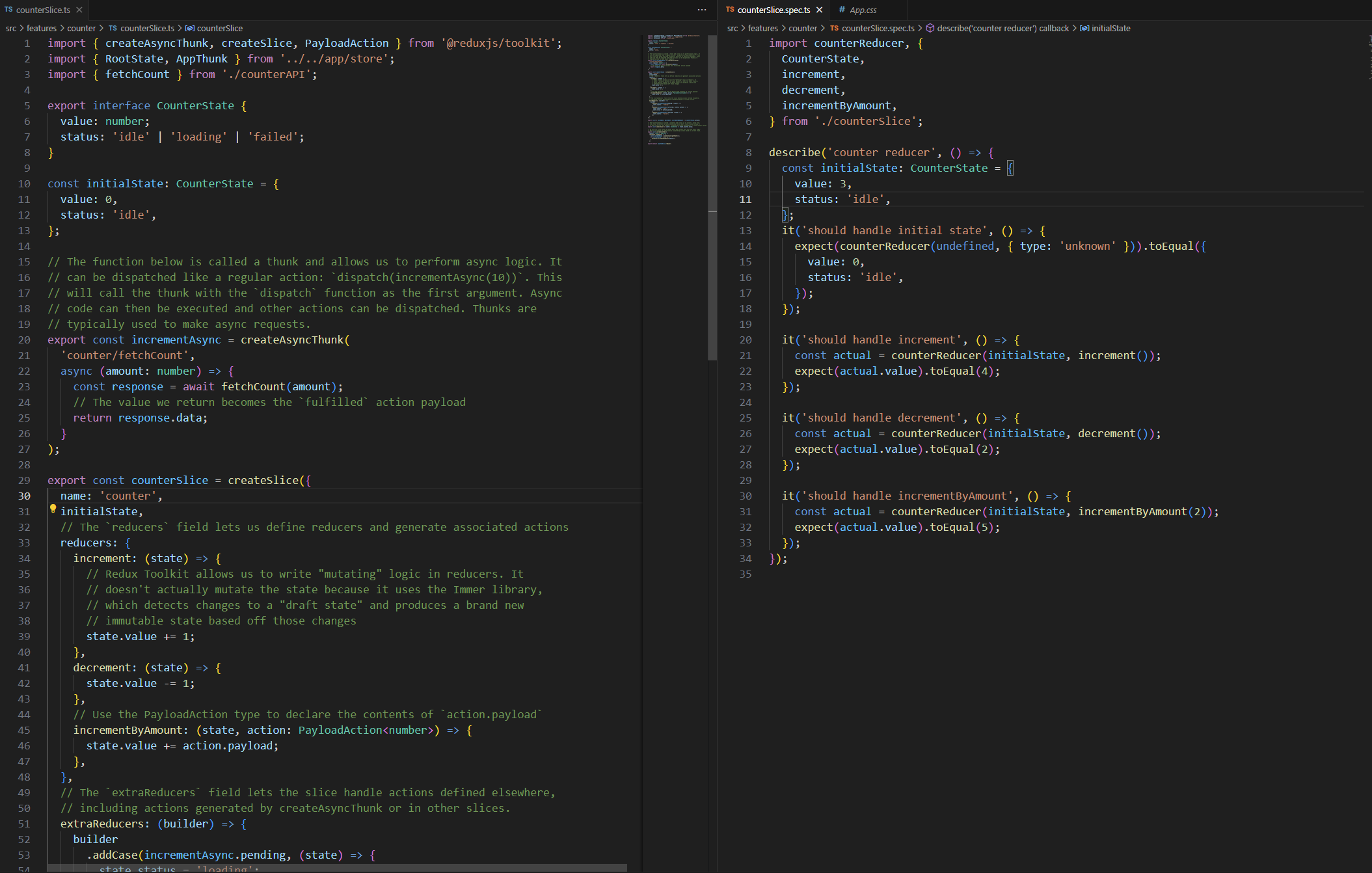The height and width of the screenshot is (873, 1372).
Task: Click 'state.value -= 1;' statement
Action: 141,683
